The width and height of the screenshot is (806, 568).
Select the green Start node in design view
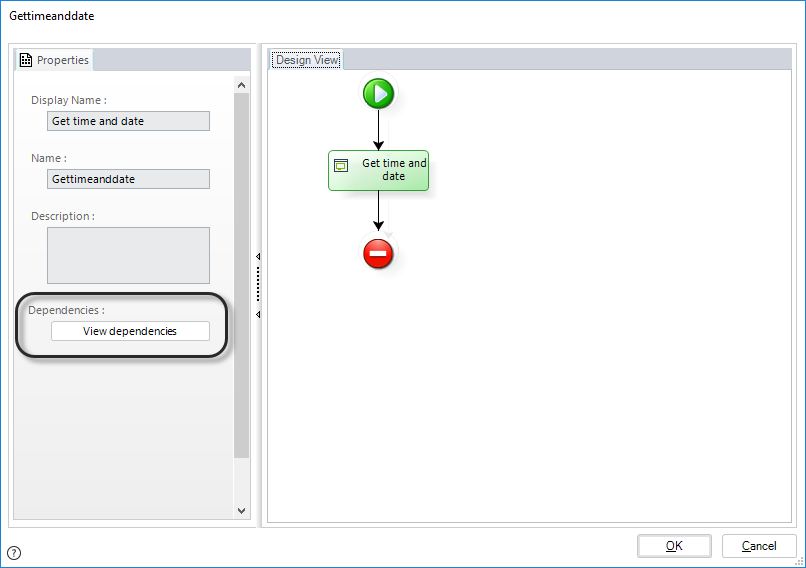coord(378,94)
